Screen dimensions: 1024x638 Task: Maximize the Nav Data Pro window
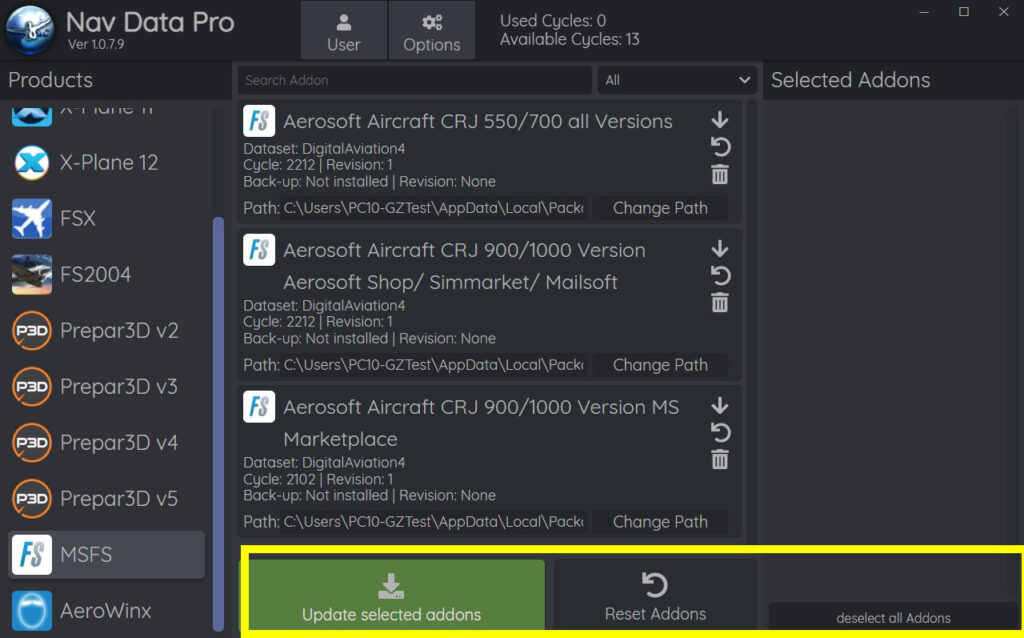pos(964,12)
